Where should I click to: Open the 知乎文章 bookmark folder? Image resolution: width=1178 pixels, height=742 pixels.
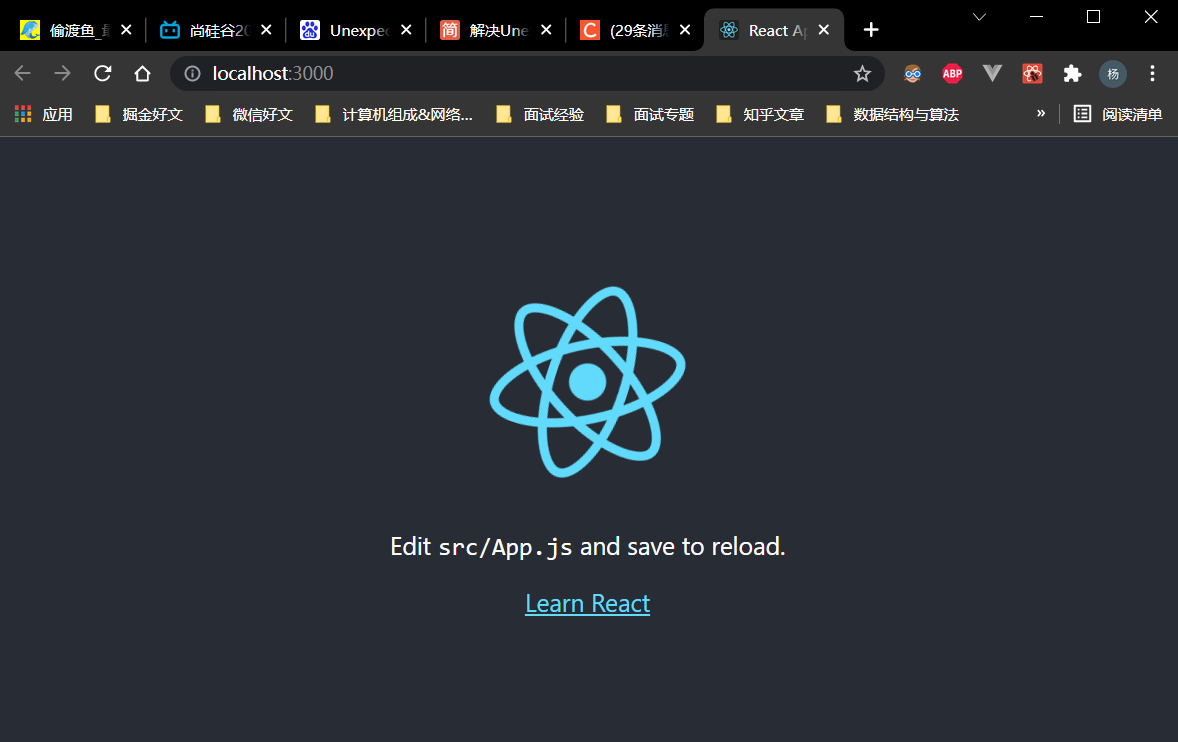point(760,114)
